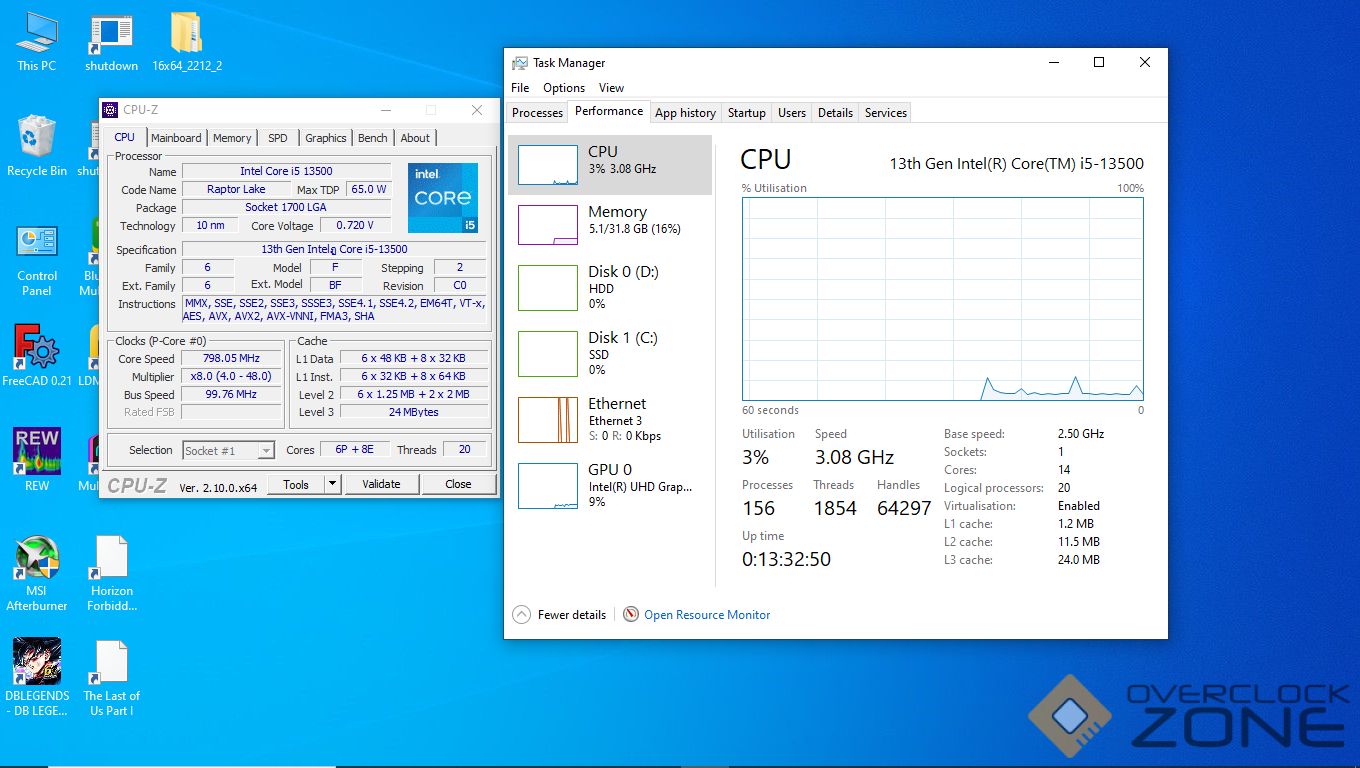Select the REW desktop shortcut
1360x768 pixels.
pyautogui.click(x=37, y=460)
